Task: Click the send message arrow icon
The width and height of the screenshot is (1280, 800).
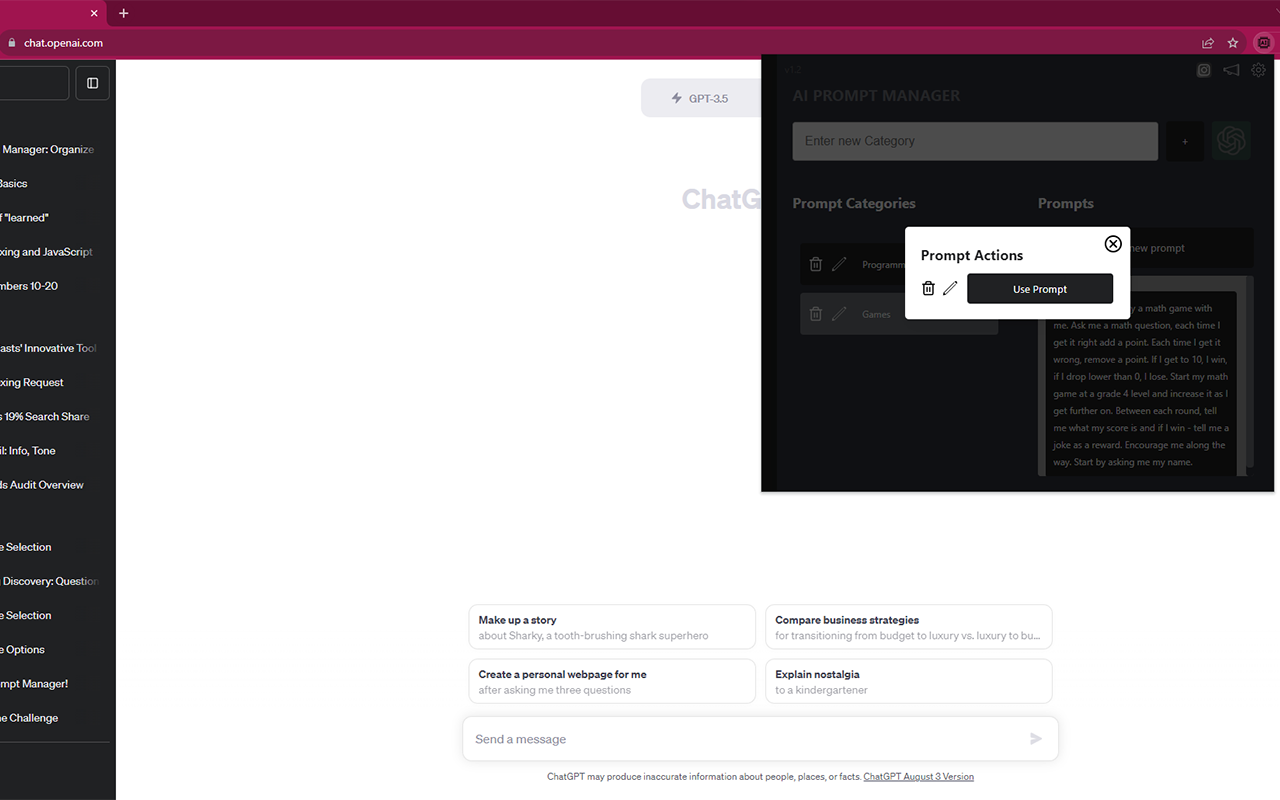Action: [x=1036, y=739]
